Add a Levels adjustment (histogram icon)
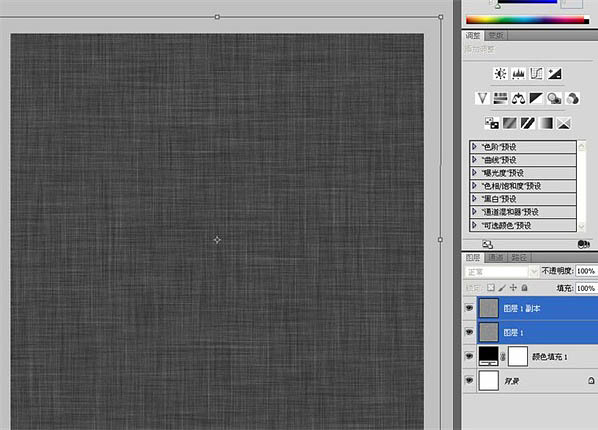Viewport: 598px width, 430px height. pos(518,74)
